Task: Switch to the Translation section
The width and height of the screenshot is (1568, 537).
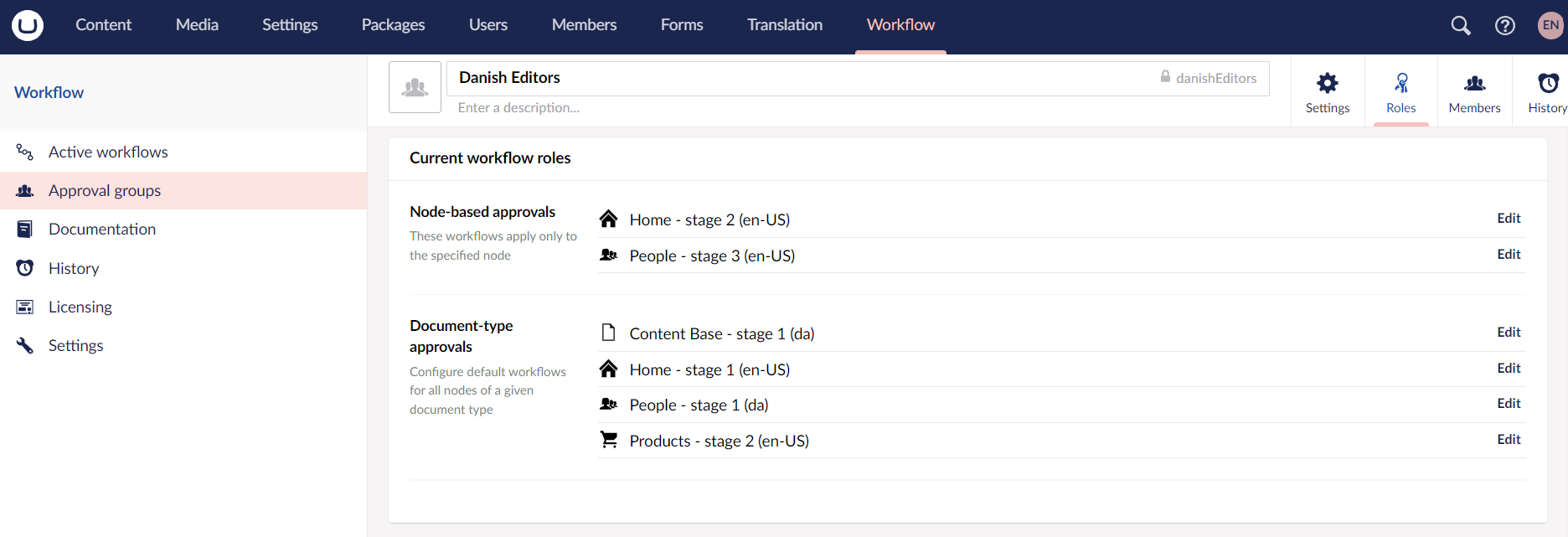Action: click(x=785, y=25)
